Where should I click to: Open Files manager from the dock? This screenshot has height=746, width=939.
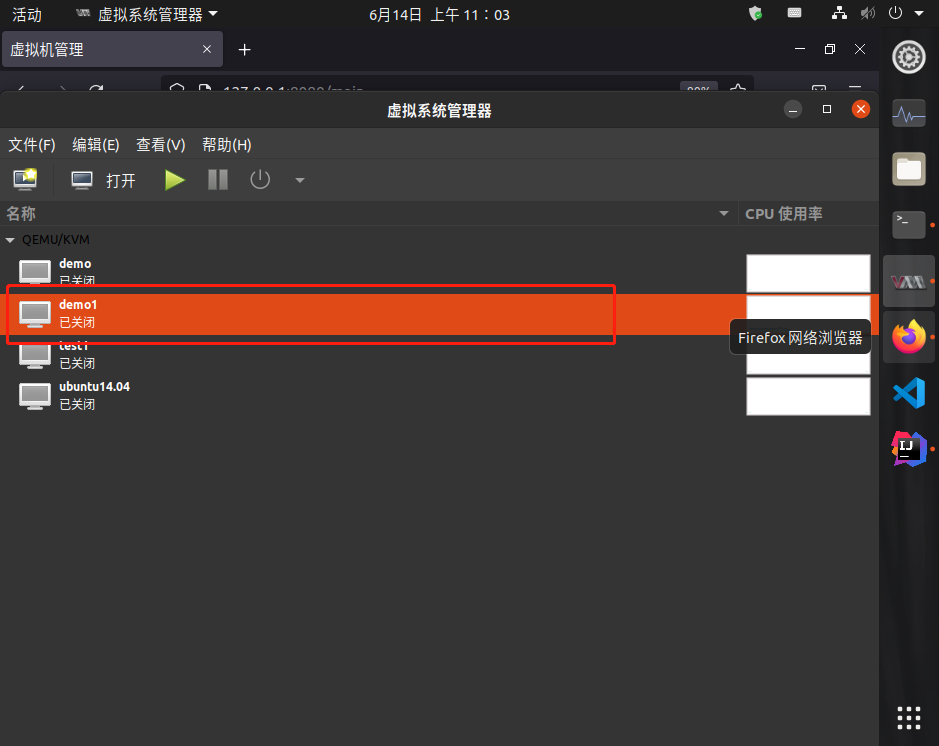pos(909,169)
